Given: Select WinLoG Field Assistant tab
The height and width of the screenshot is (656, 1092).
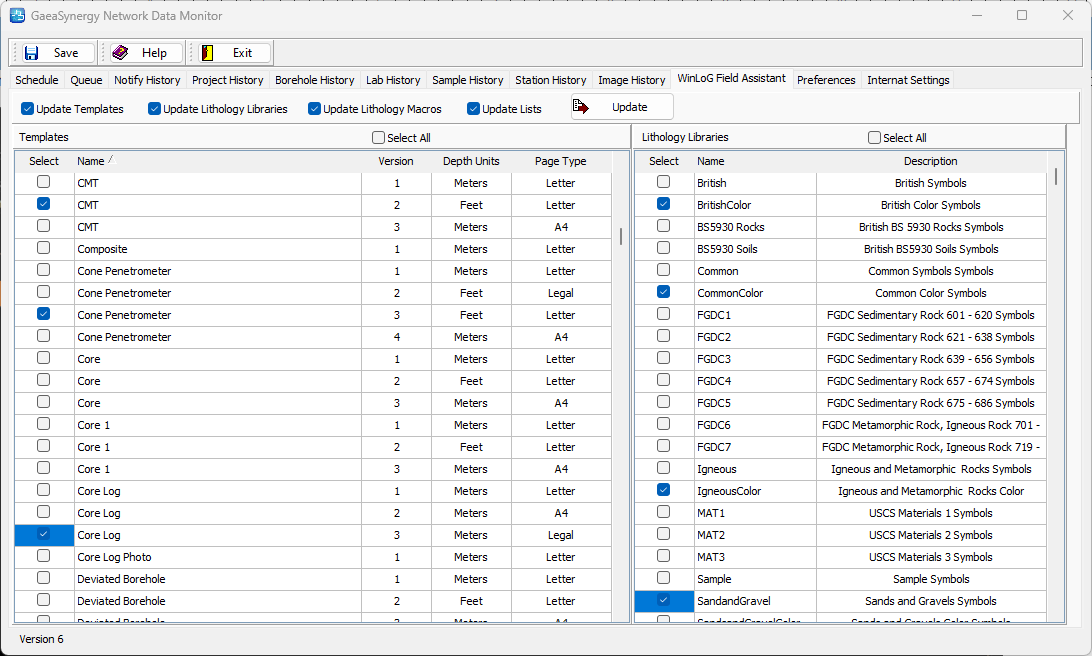Looking at the screenshot, I should 731,78.
